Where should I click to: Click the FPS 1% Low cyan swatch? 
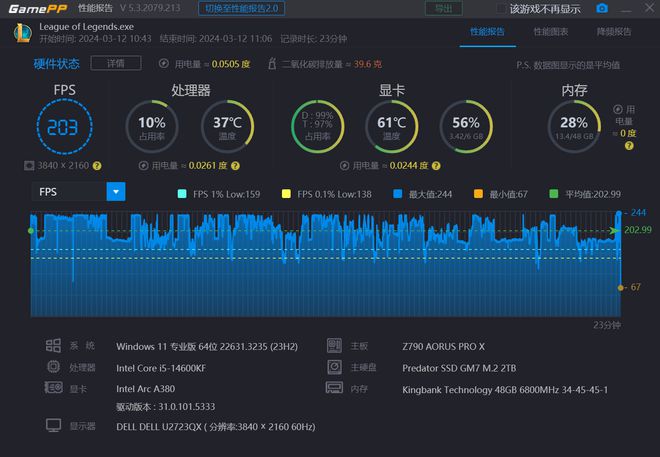[182, 194]
